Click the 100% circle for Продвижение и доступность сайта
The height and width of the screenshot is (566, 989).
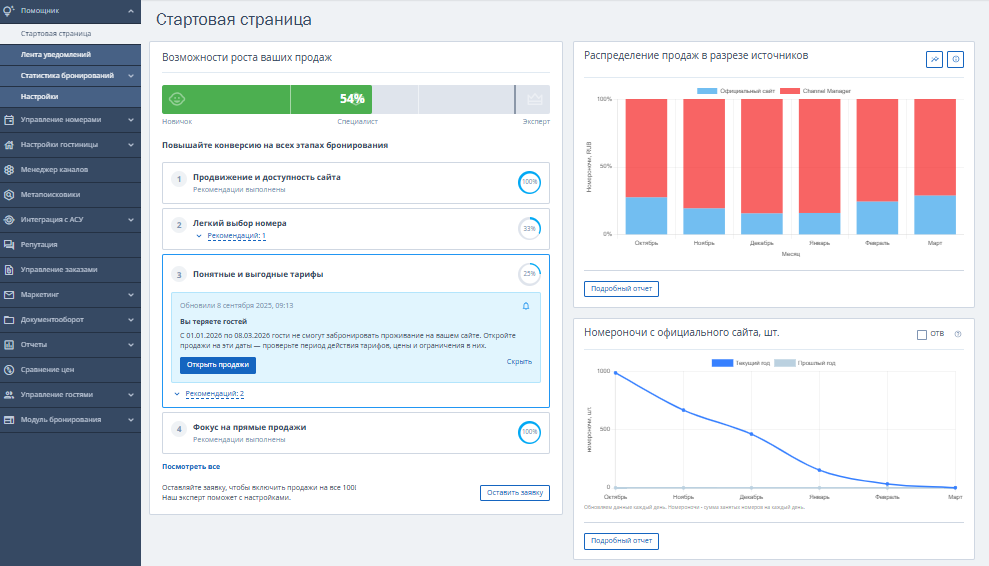click(x=529, y=182)
